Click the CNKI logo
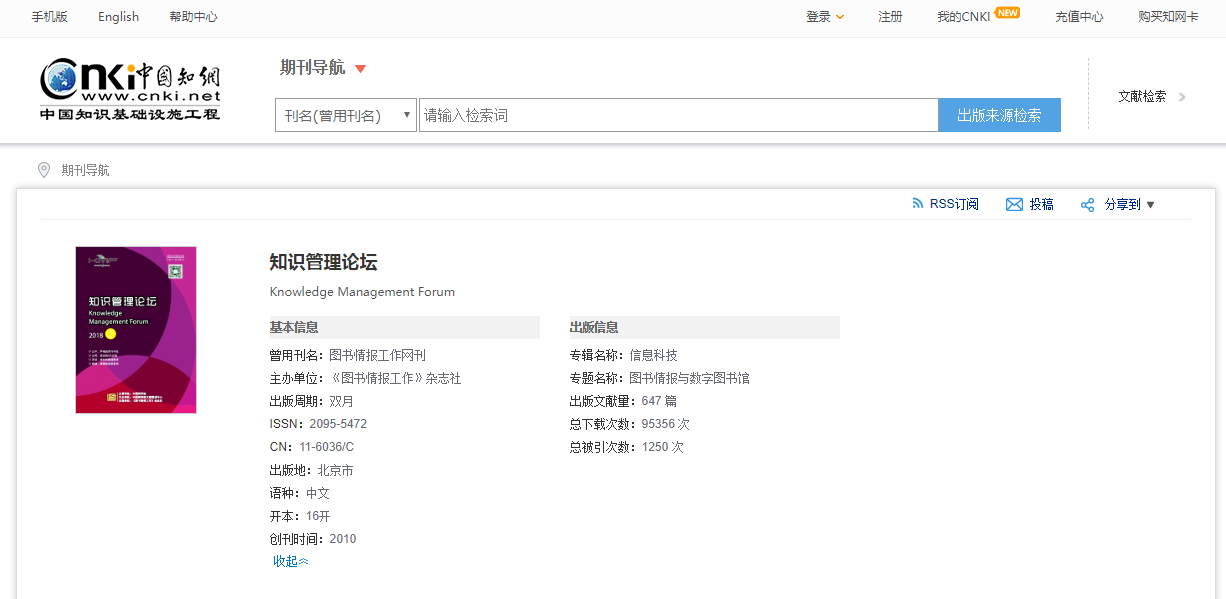 point(130,89)
